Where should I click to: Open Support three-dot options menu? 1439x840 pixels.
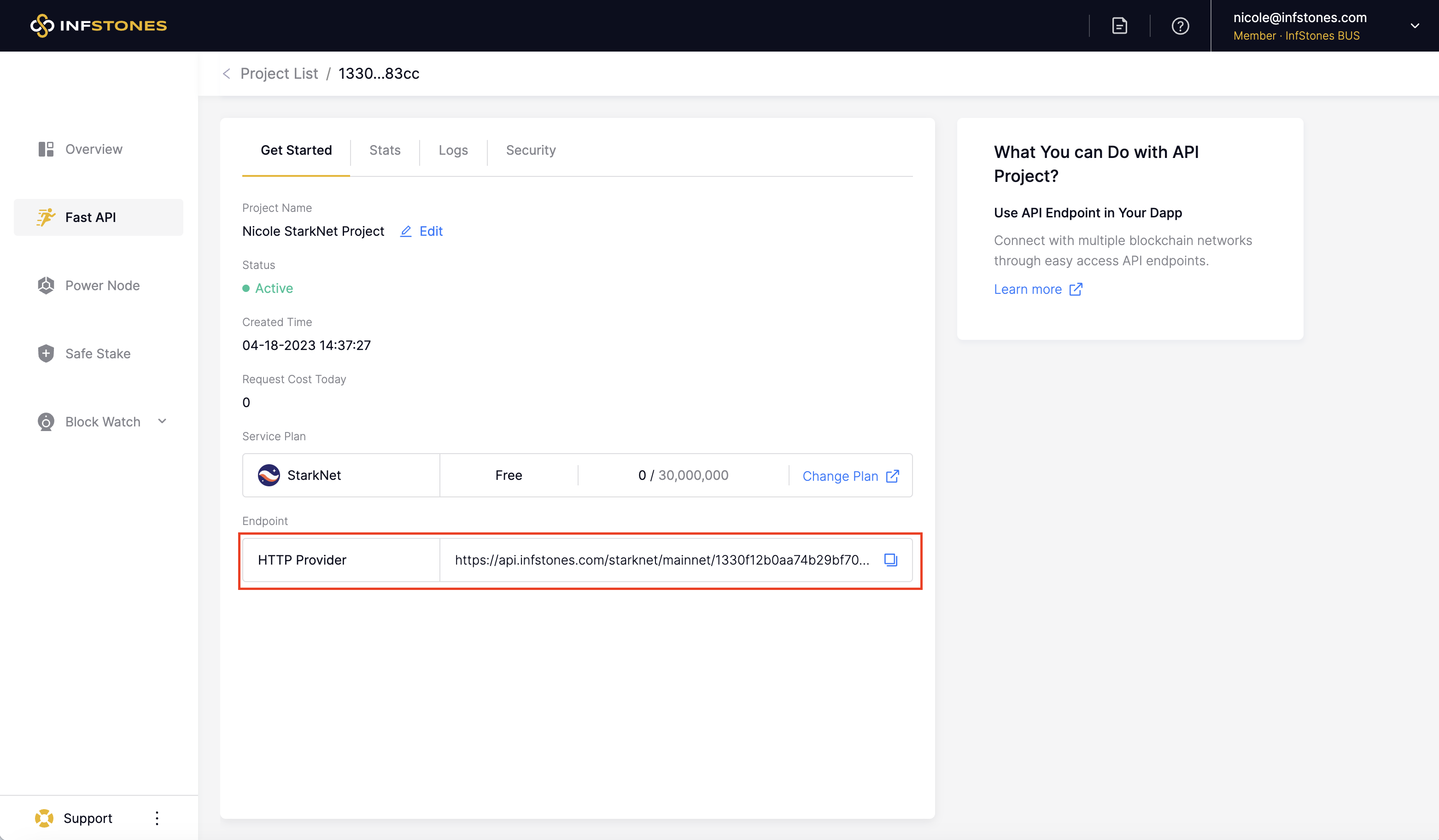click(157, 818)
